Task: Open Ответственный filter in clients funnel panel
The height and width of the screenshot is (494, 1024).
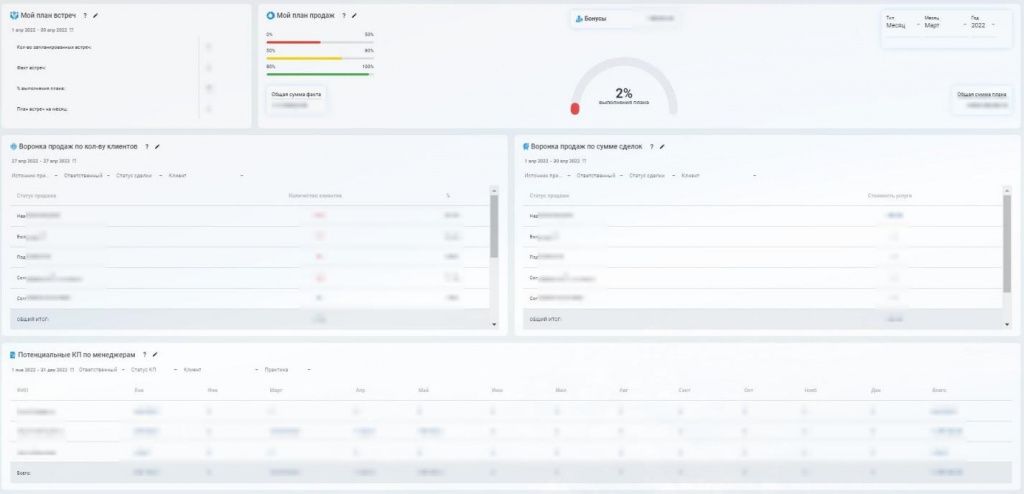Action: (x=87, y=175)
